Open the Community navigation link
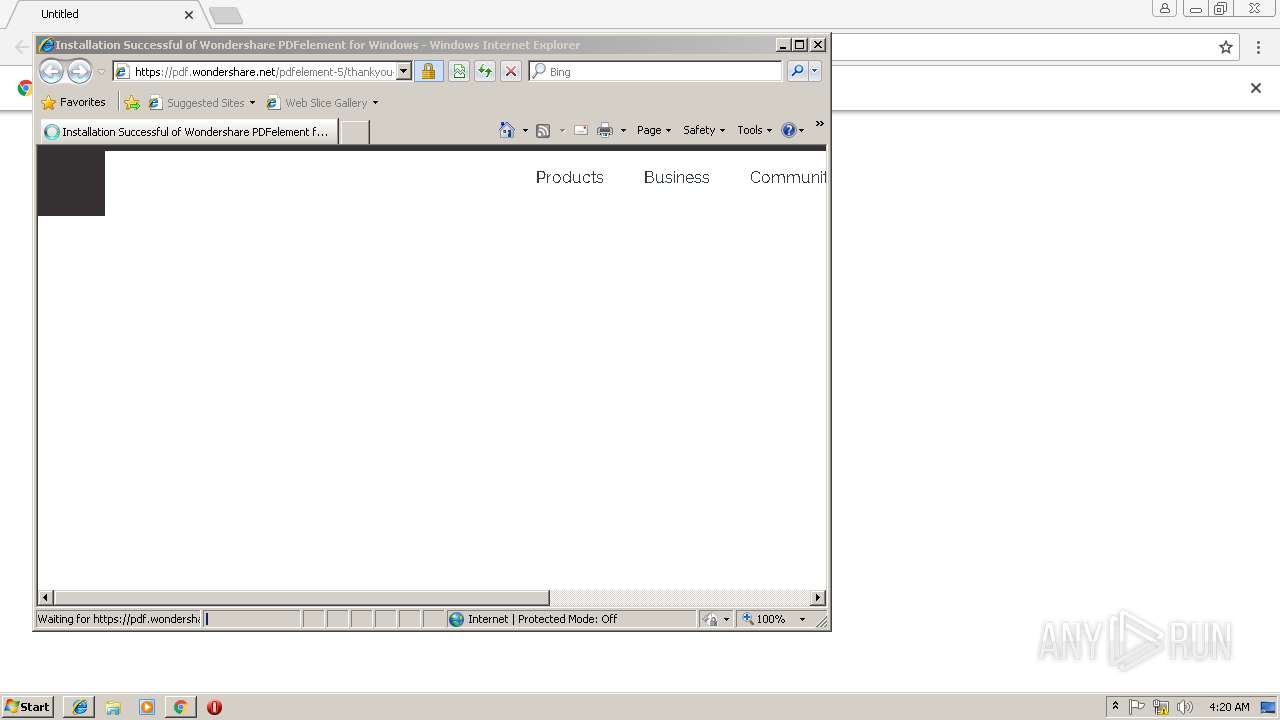Image resolution: width=1280 pixels, height=720 pixels. 788,177
